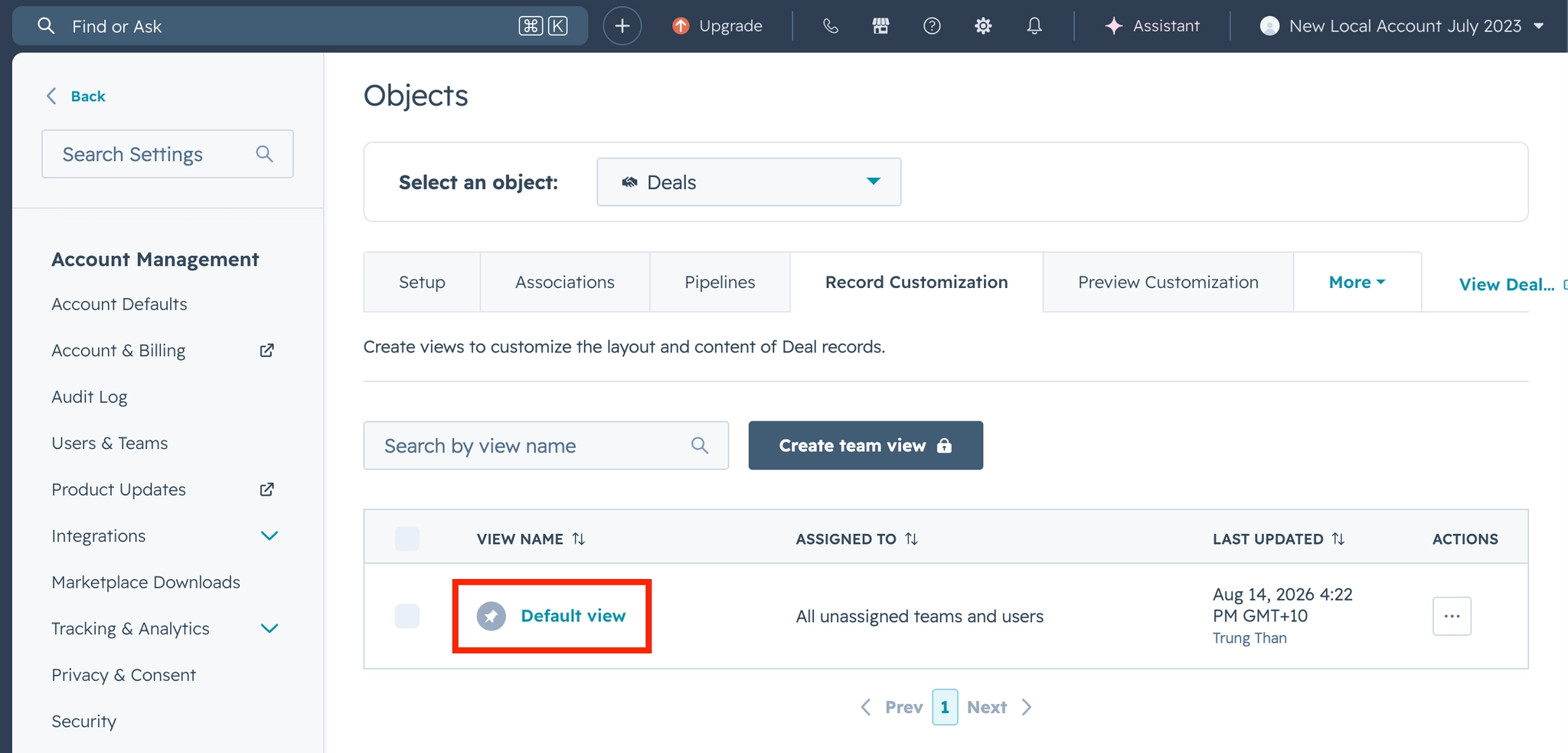Open the Deals object dropdown
This screenshot has width=1568, height=753.
tap(749, 182)
